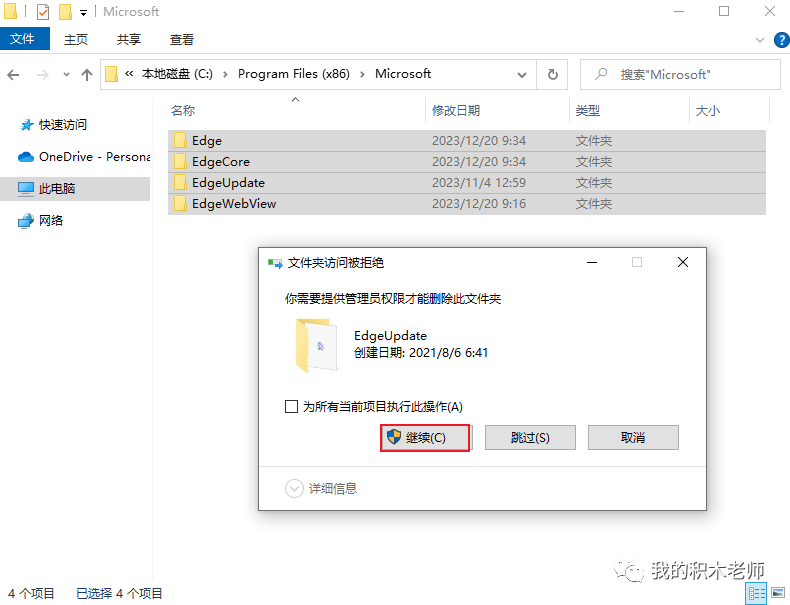Click the New folder quick access icon

point(65,11)
